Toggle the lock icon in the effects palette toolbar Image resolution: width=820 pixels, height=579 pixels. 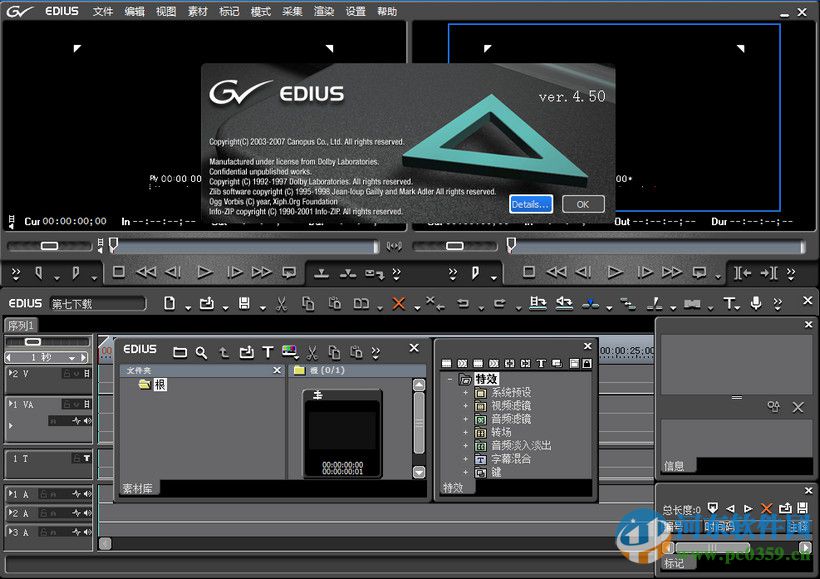(586, 363)
